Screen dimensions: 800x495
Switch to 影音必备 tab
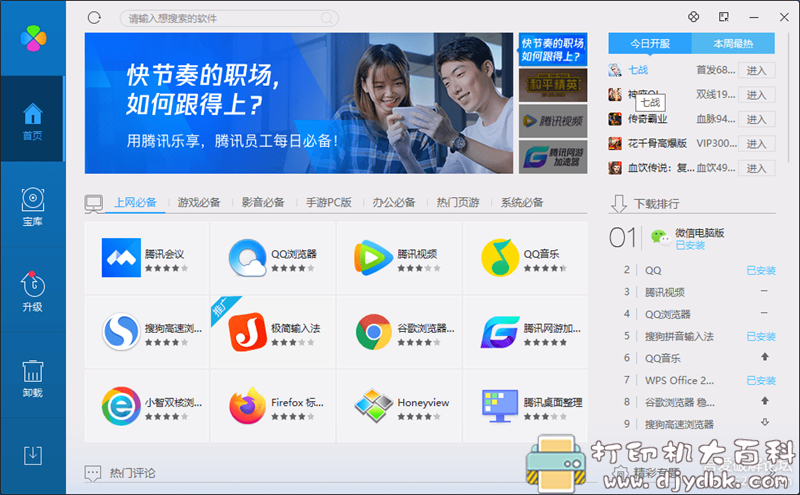coord(263,203)
